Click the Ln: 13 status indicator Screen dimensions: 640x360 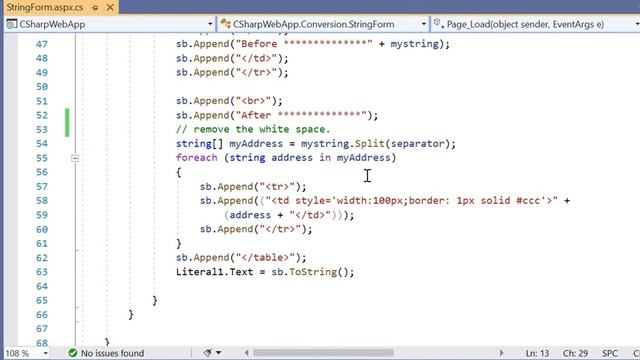pyautogui.click(x=537, y=353)
